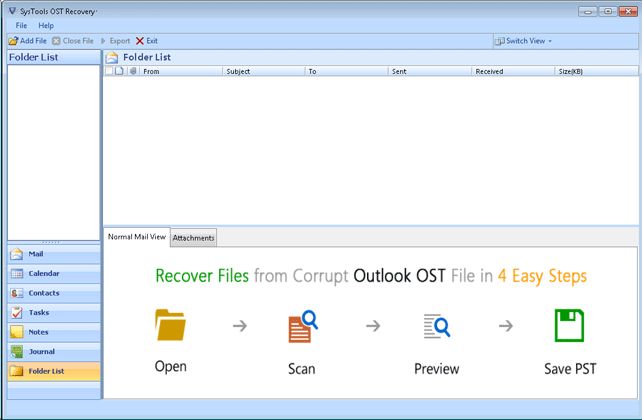Open the Switch View dropdown arrow

click(x=550, y=41)
